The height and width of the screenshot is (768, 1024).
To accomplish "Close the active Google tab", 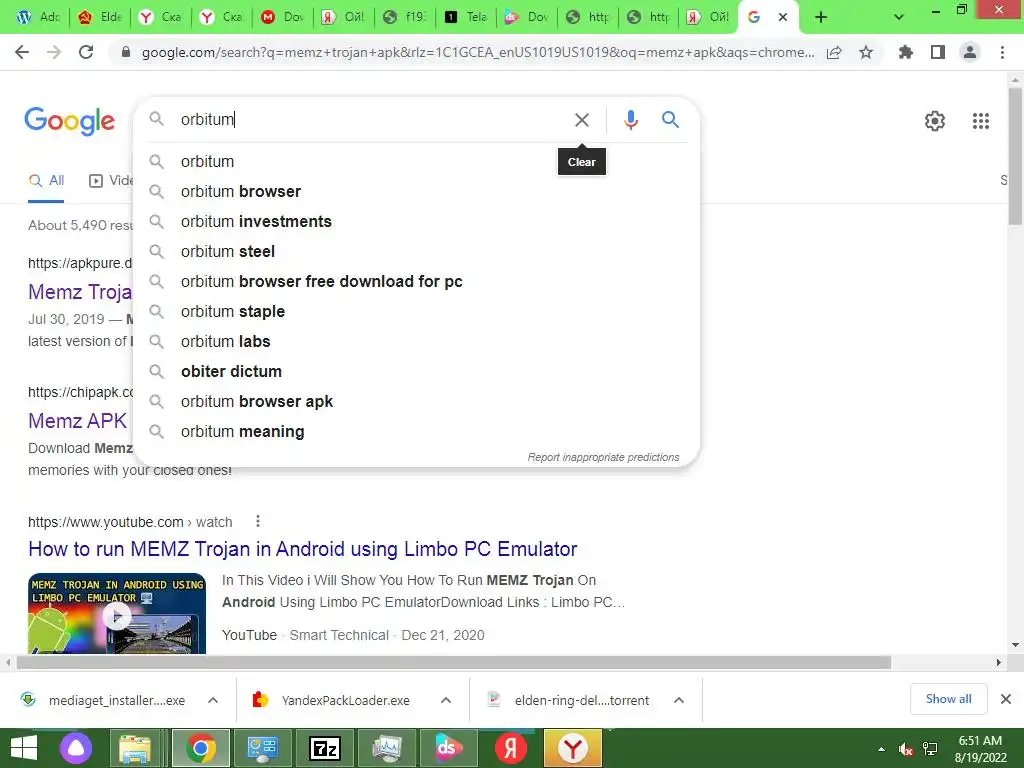I will (x=782, y=17).
